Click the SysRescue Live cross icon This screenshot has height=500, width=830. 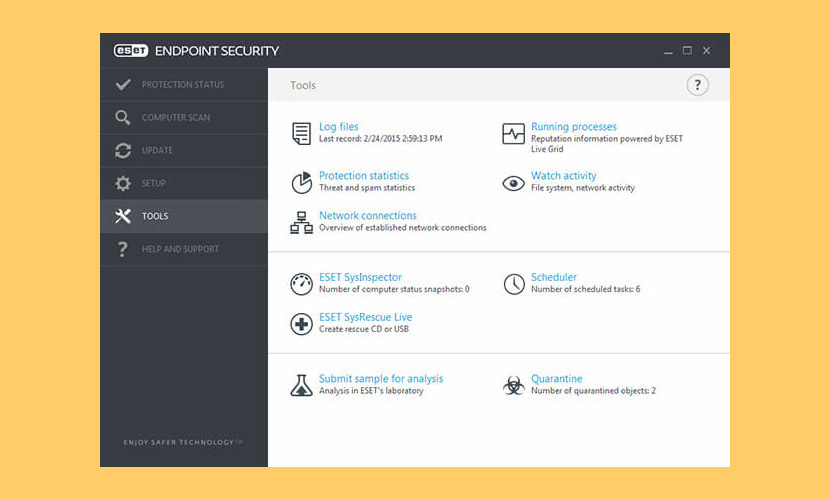(x=301, y=324)
